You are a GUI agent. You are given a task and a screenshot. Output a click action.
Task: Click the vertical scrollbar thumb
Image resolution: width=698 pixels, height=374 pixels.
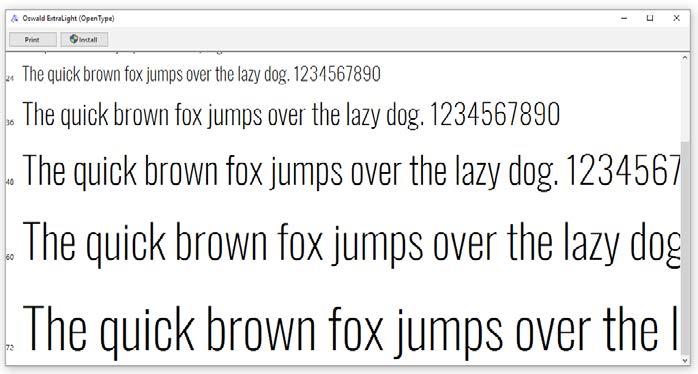click(685, 247)
